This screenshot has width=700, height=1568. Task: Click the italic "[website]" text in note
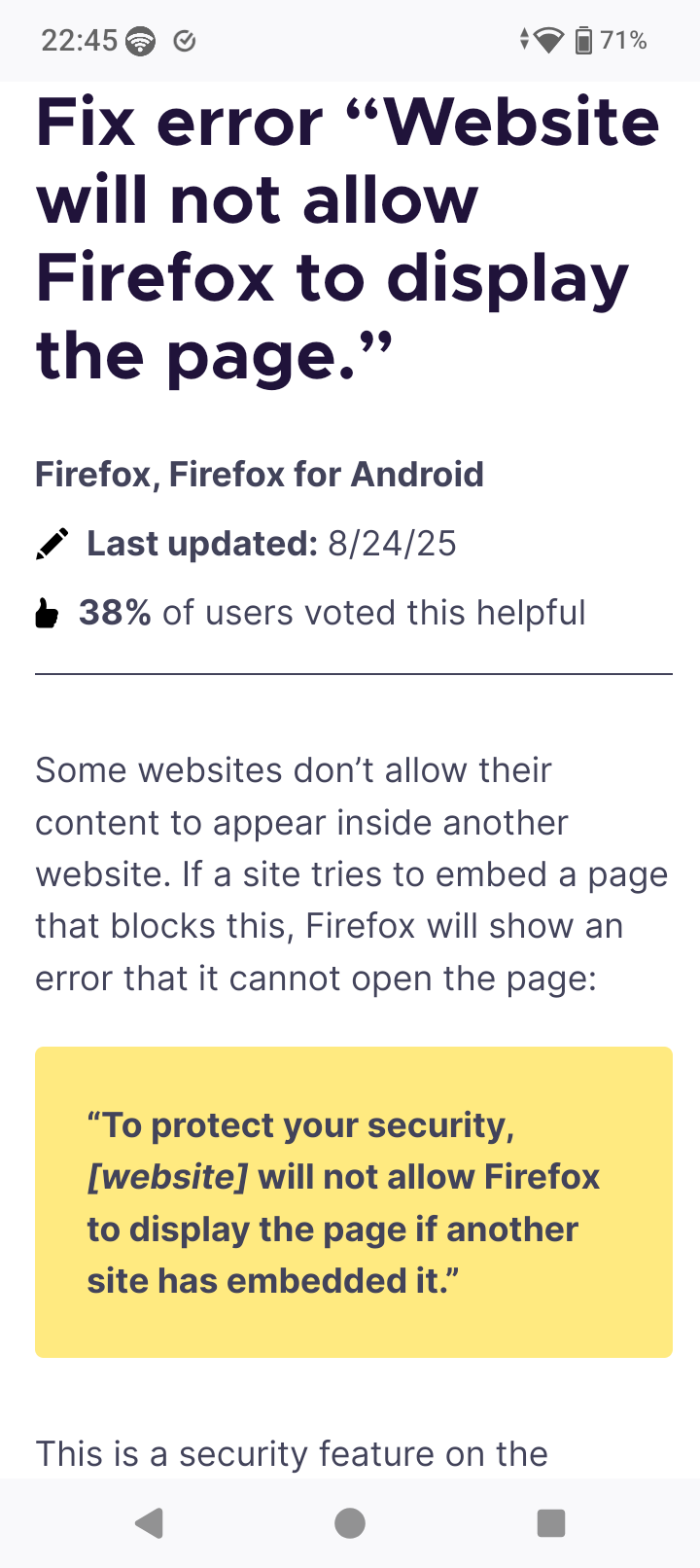167,1177
